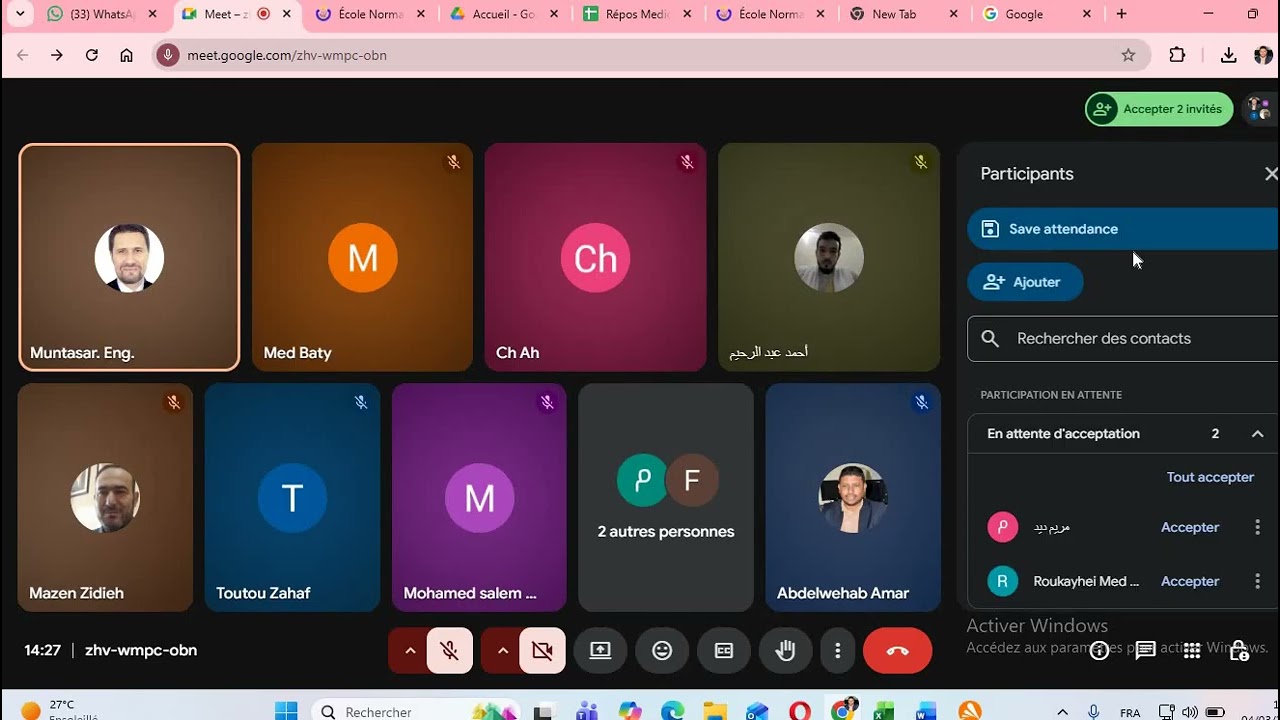Select Mazen Zidieh participant tile

click(105, 497)
